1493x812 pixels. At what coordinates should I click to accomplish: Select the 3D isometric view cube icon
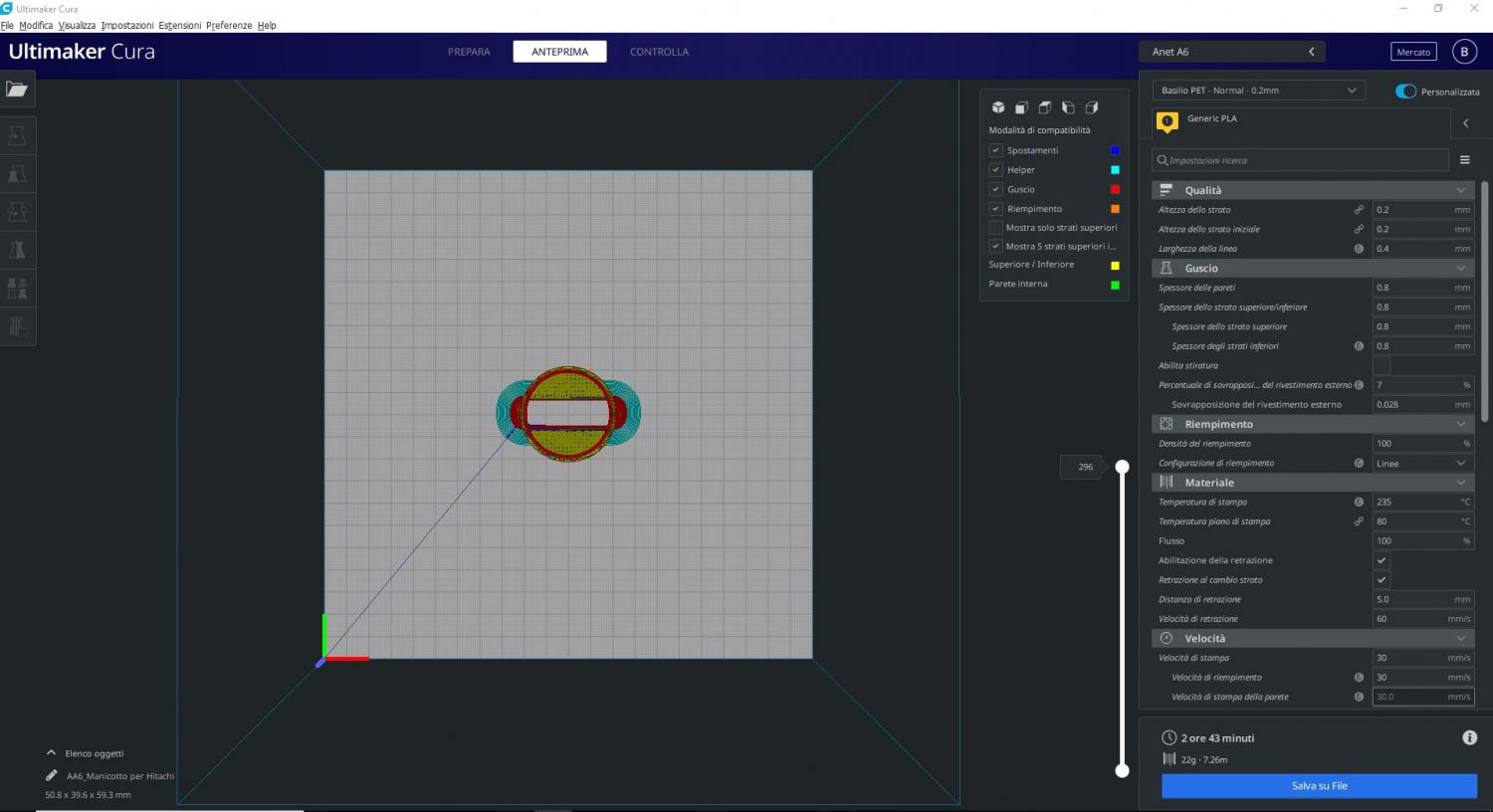(997, 107)
